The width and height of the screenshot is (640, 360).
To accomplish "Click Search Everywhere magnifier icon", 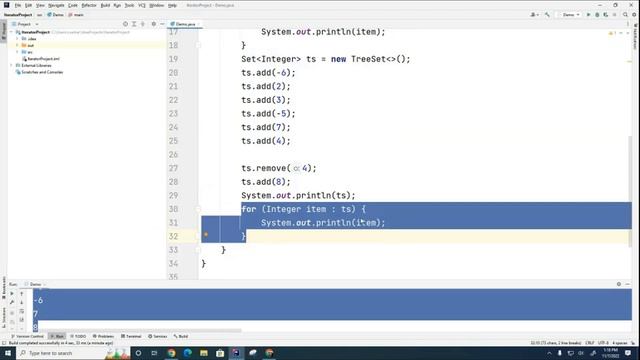I will coord(625,15).
